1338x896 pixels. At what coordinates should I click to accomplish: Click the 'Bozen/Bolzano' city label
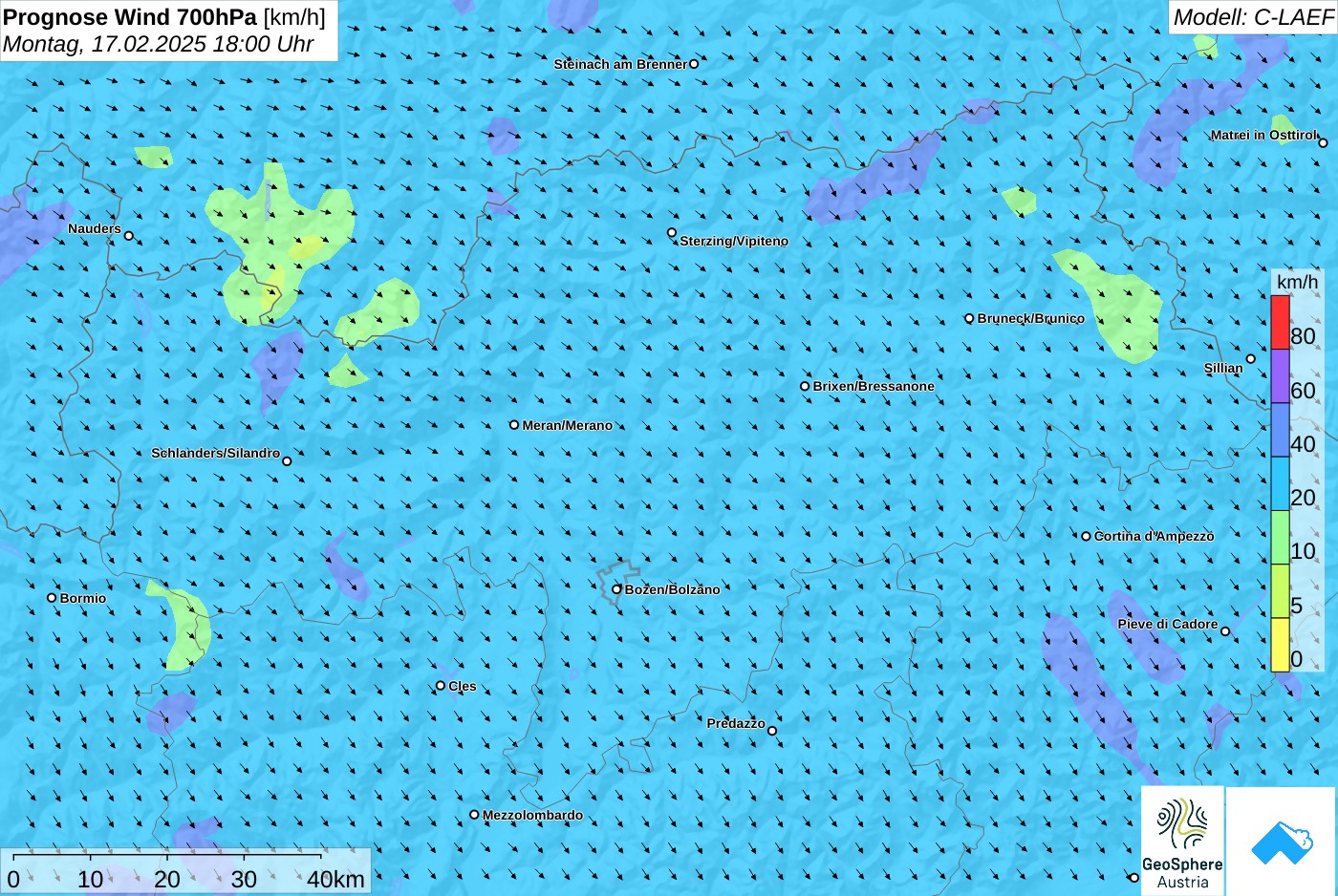(x=673, y=589)
